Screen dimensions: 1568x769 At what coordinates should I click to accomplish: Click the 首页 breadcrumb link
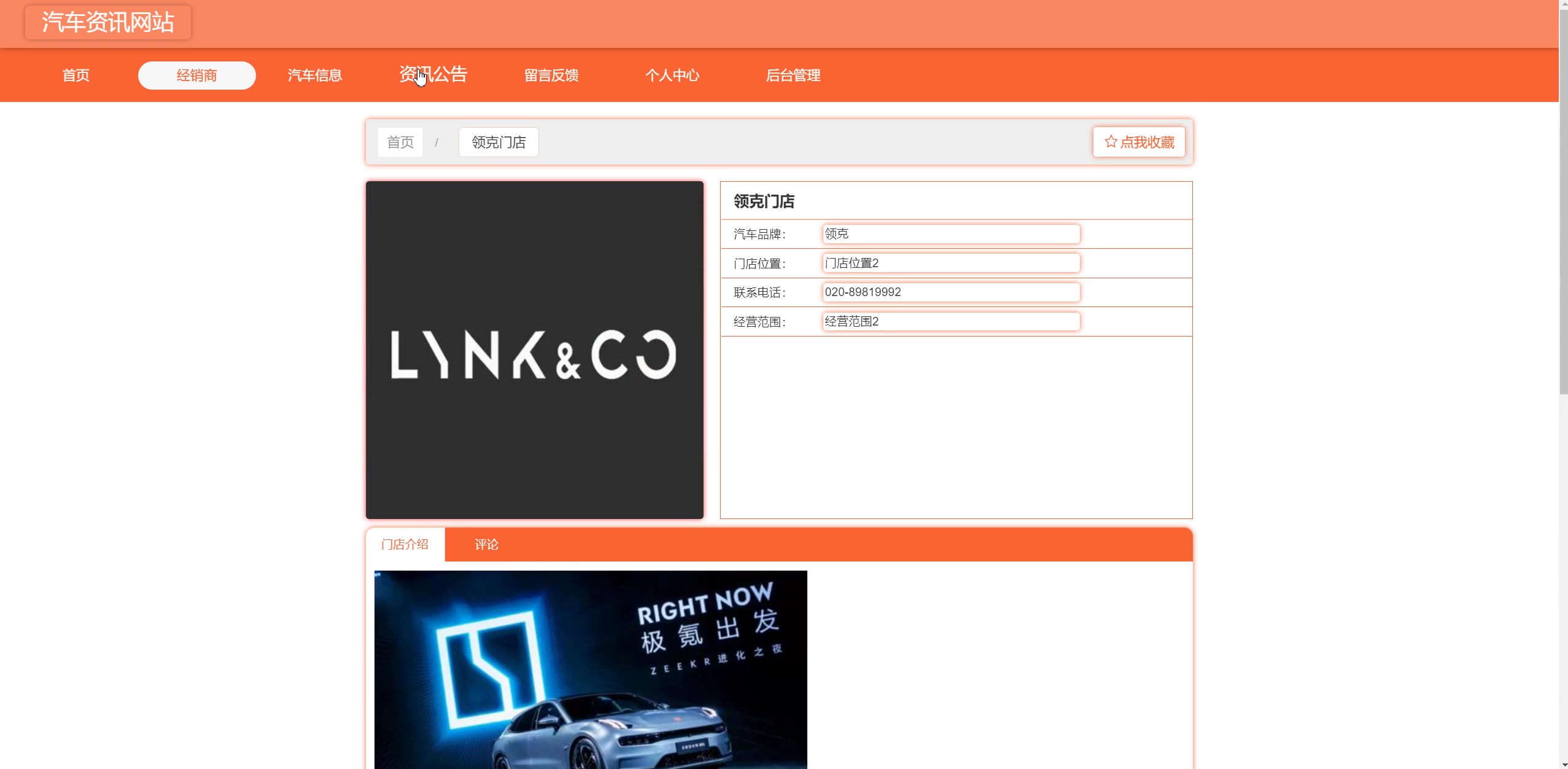pos(400,142)
